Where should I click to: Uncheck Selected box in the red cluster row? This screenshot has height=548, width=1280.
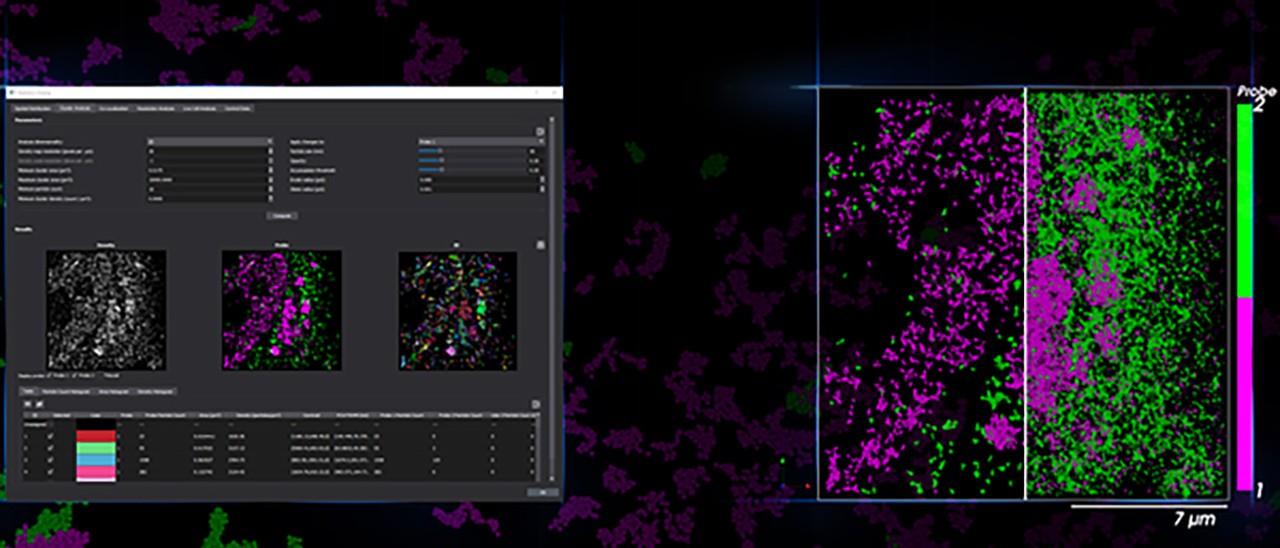click(x=51, y=436)
